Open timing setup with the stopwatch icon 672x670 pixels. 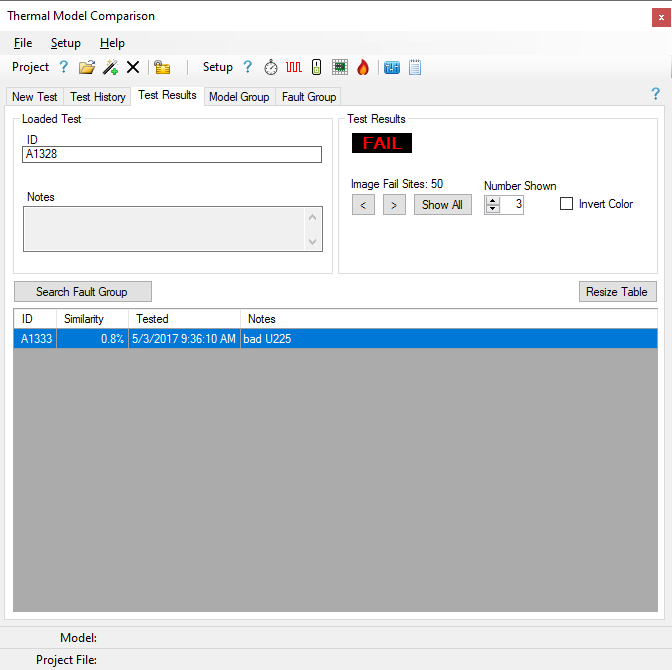tap(271, 67)
